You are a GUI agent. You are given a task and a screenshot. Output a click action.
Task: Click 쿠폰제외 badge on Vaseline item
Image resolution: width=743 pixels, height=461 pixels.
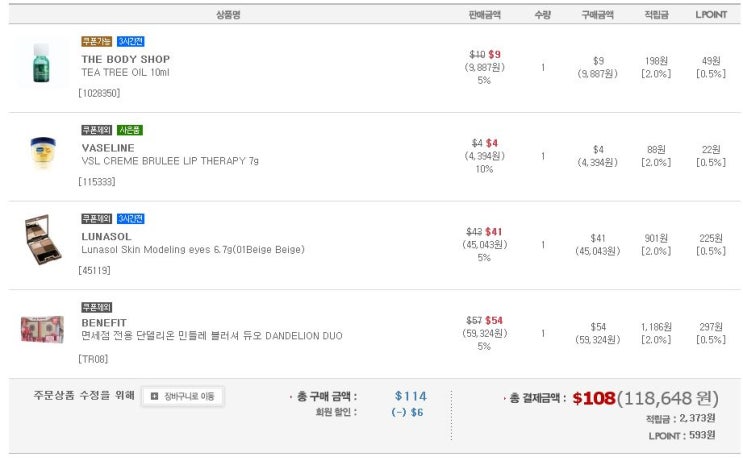tap(97, 130)
